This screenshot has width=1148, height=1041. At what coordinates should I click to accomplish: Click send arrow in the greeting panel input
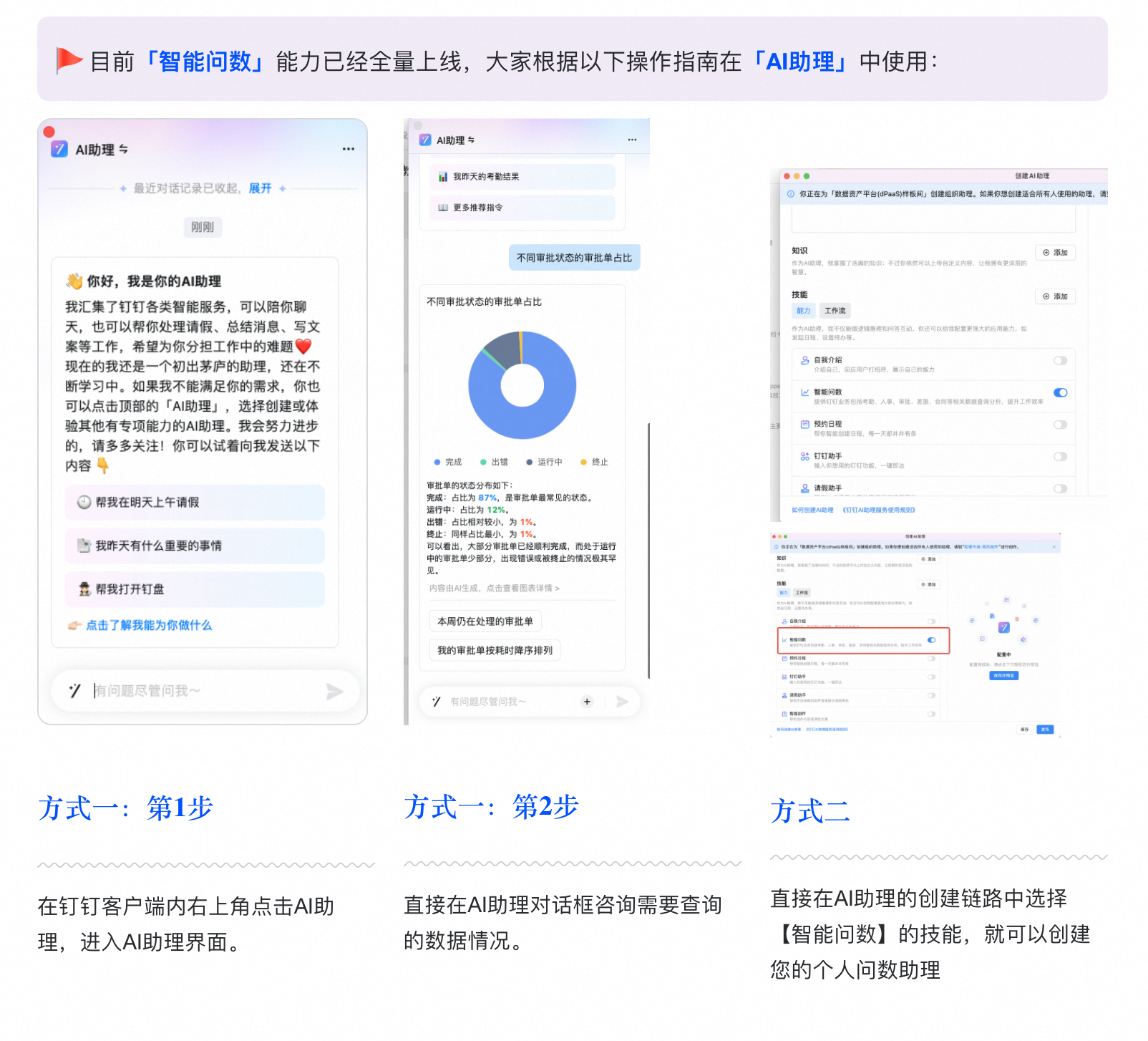[x=334, y=691]
